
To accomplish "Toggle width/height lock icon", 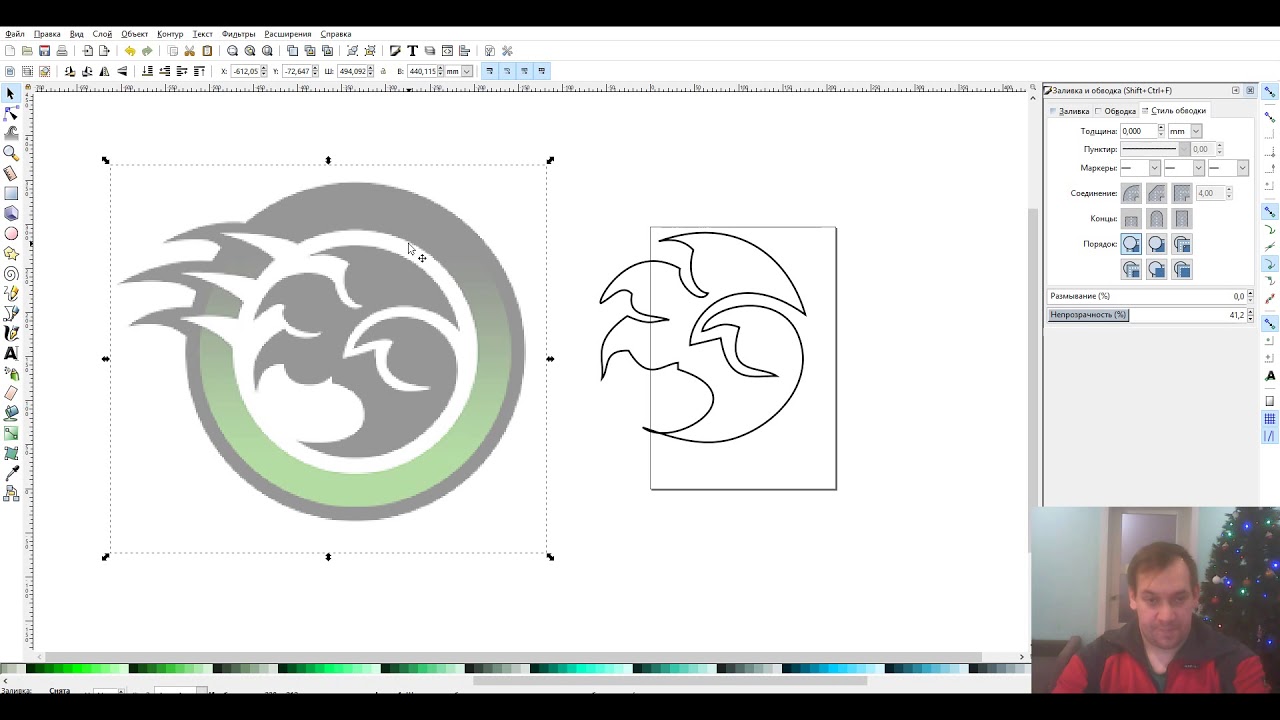I will pos(383,71).
